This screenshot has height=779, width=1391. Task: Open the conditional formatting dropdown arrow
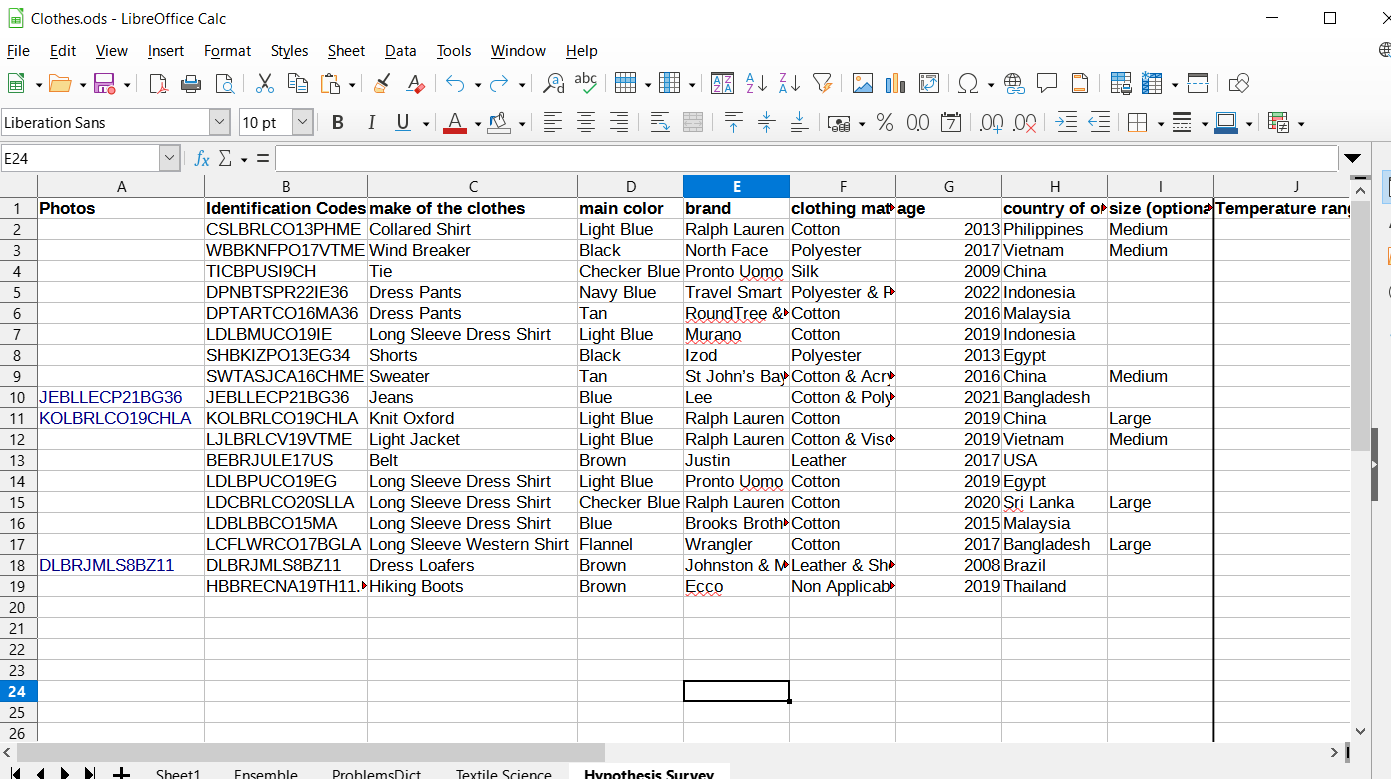tap(1300, 123)
